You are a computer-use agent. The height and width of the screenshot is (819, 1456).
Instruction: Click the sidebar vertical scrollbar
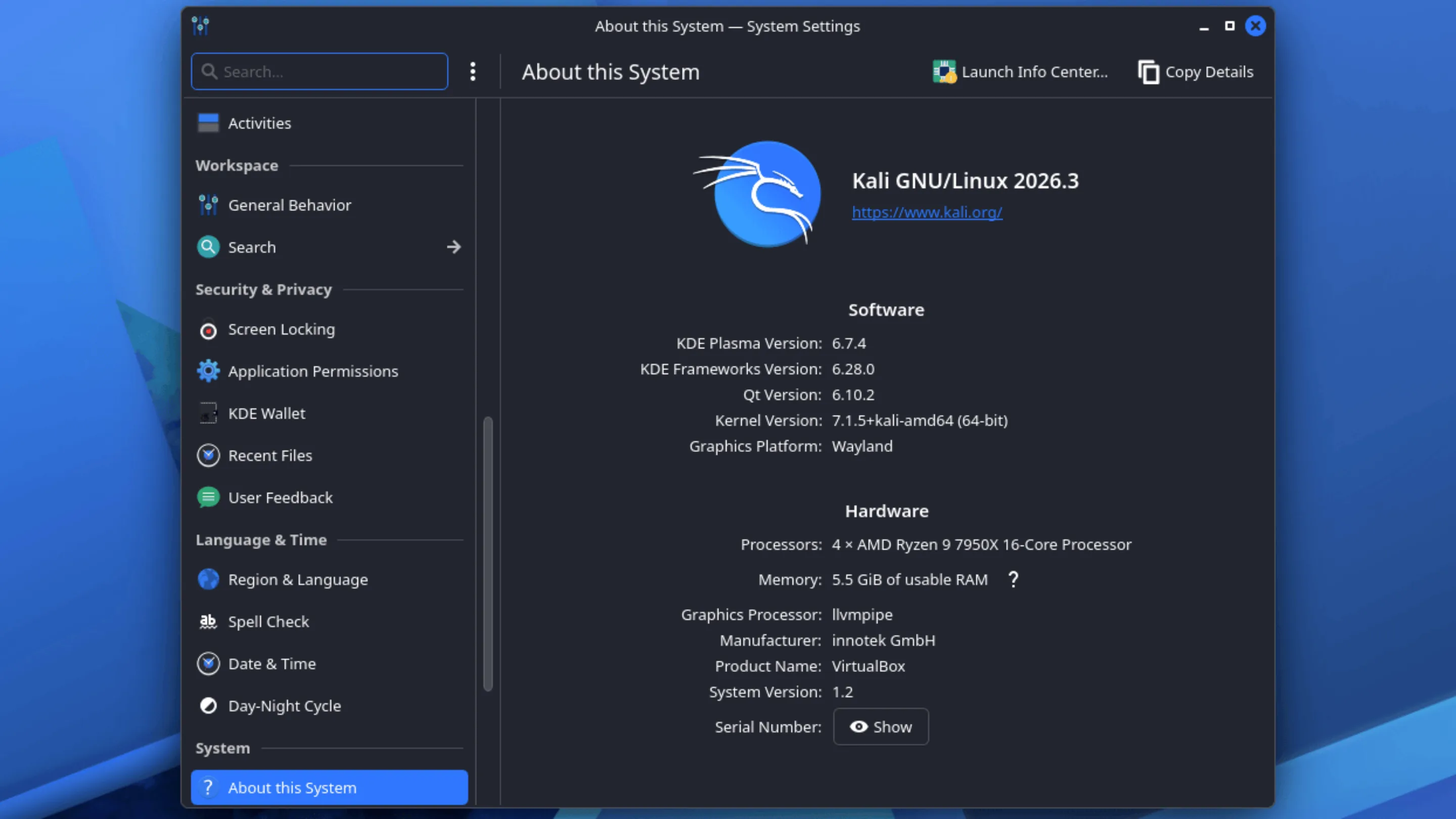click(x=488, y=554)
